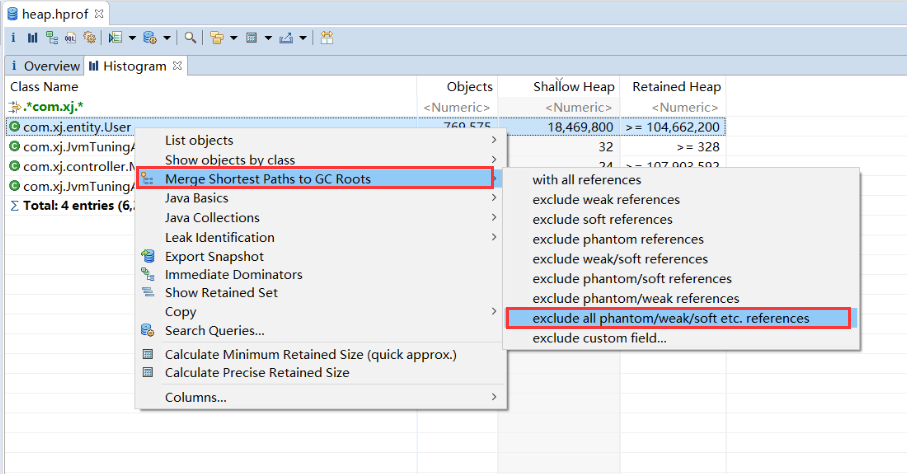Click the Immediate Dominators menu icon
The image size is (907, 474).
(x=148, y=274)
